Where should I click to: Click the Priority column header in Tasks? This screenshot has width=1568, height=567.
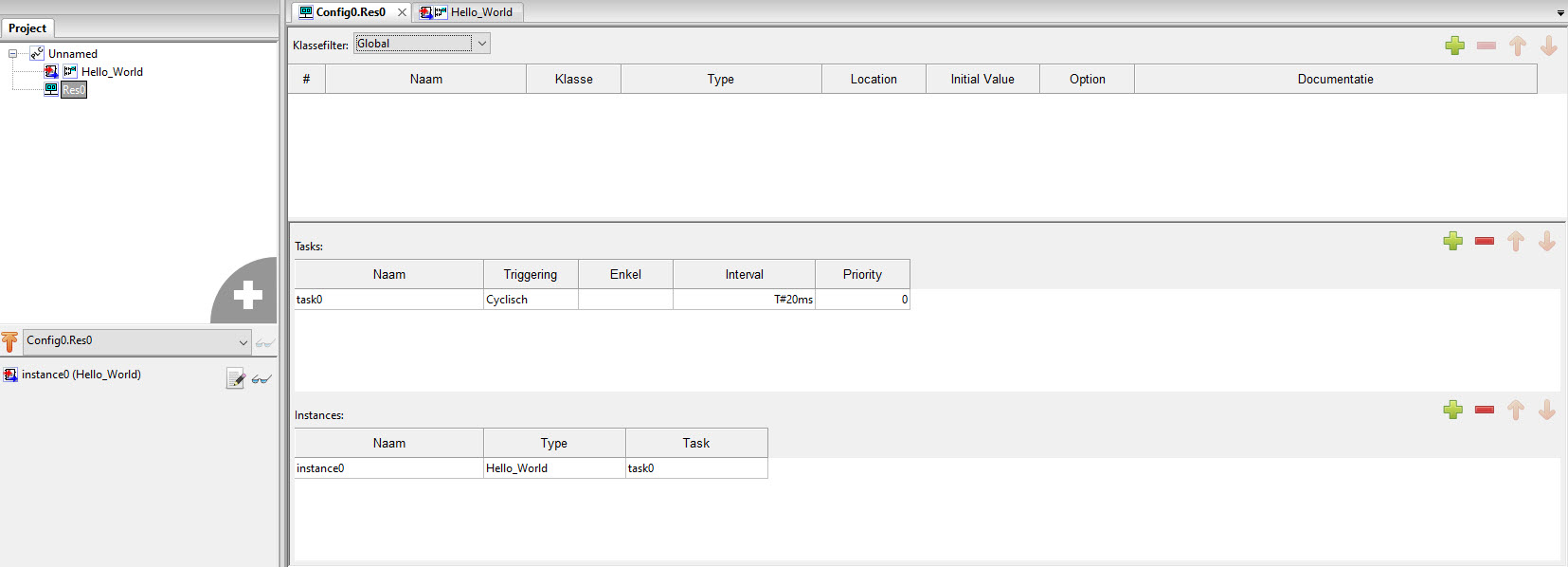pyautogui.click(x=862, y=274)
